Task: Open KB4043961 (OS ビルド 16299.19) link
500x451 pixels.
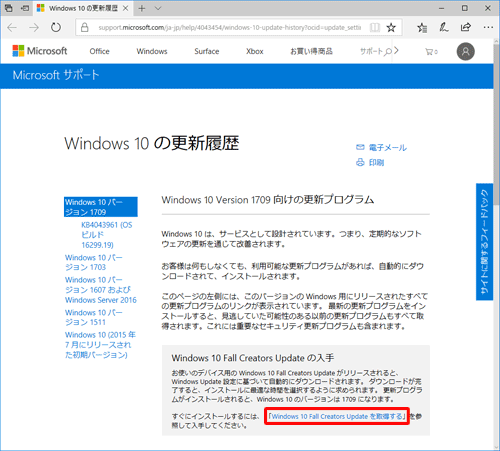Action: [107, 235]
